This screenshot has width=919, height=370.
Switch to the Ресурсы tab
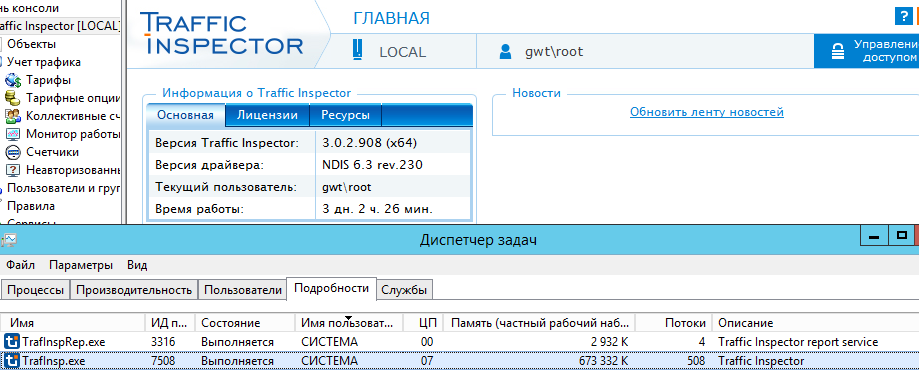coord(345,115)
